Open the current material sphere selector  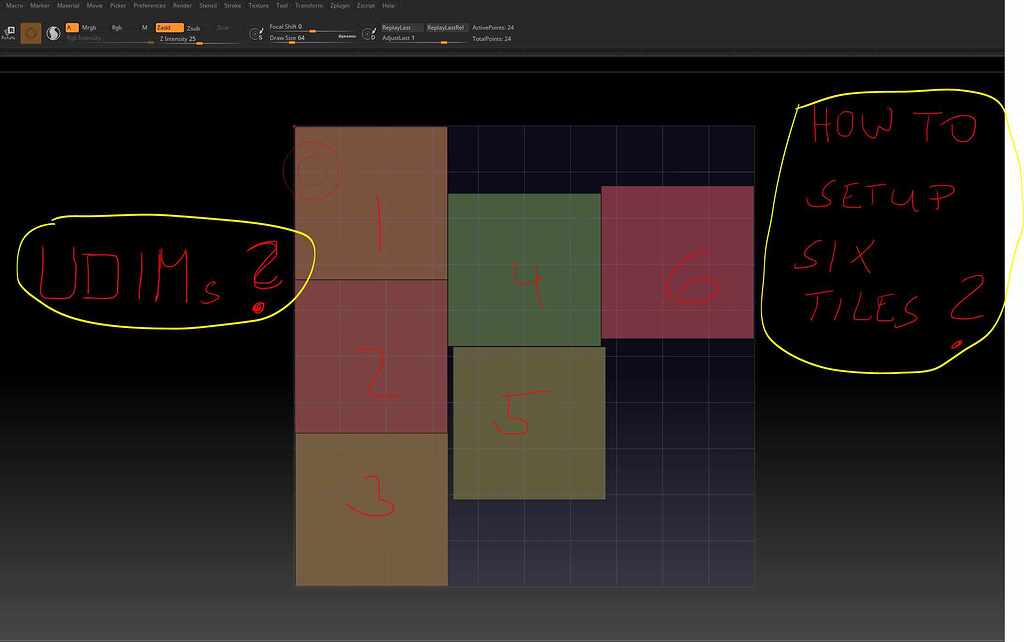[55, 32]
